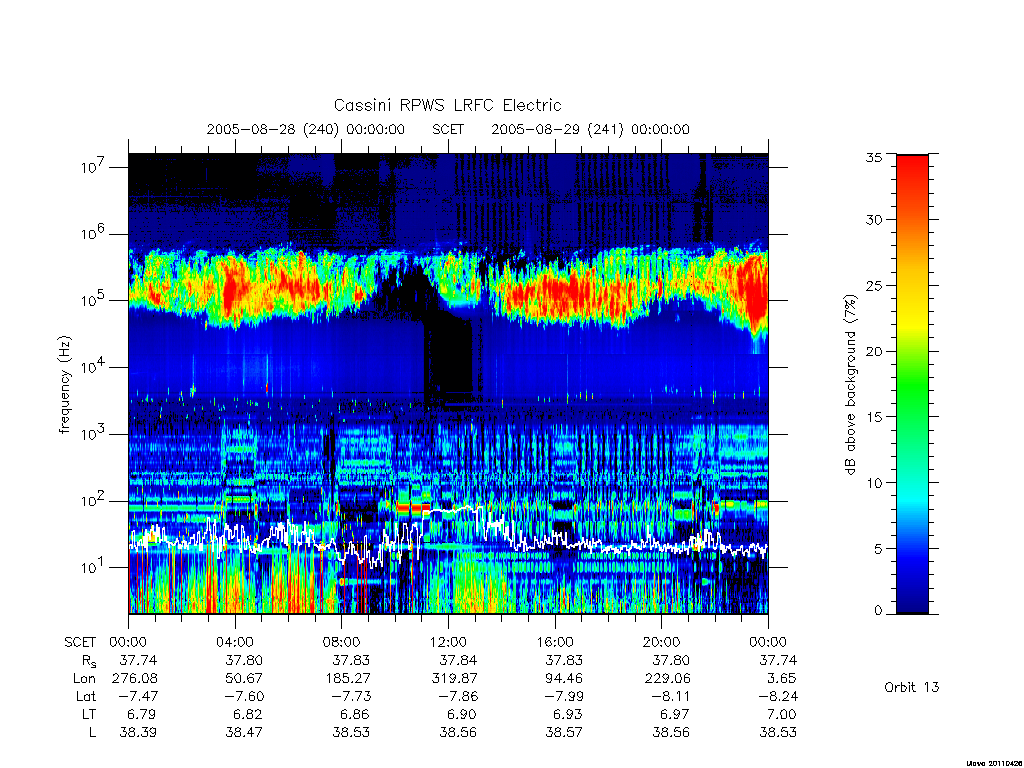Click the 10^6 frequency tick label
This screenshot has width=1024, height=768.
[x=94, y=233]
